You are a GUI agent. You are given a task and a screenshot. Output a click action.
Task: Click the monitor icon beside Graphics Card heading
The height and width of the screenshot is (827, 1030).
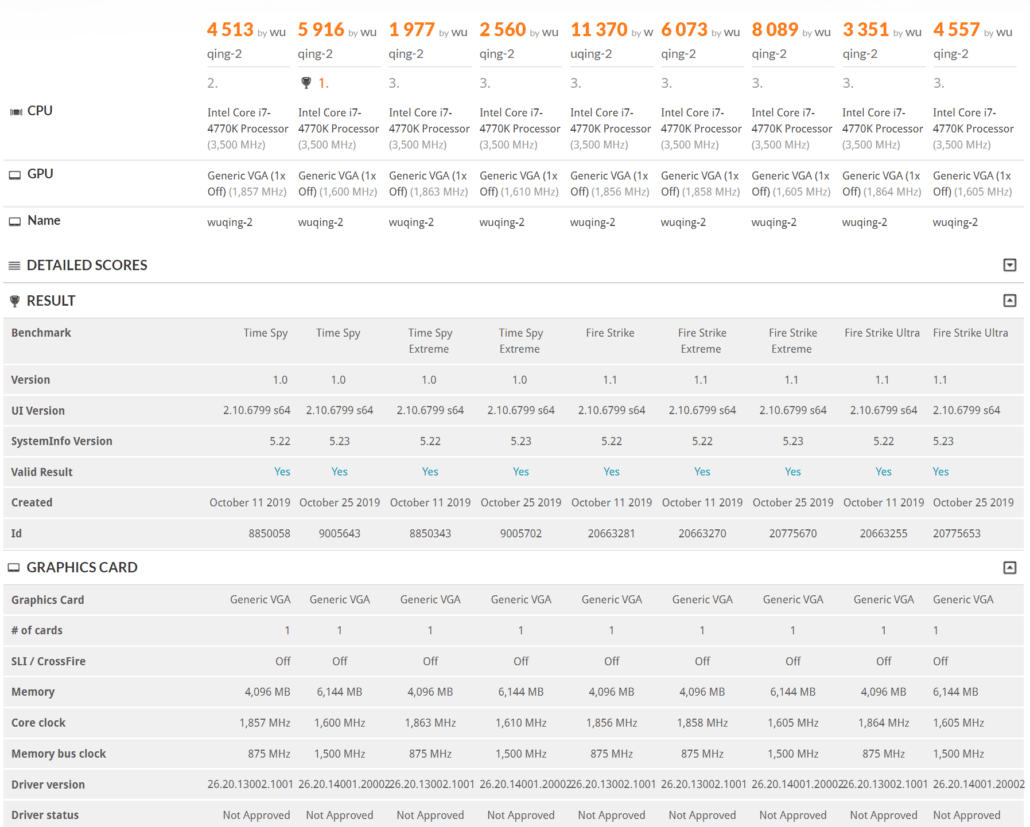click(x=14, y=568)
